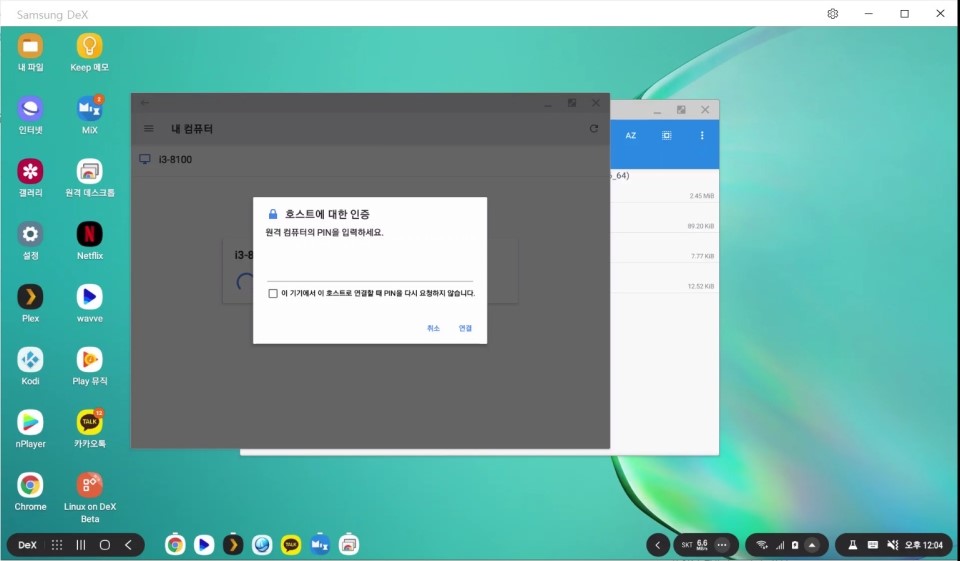Select the 12.52 KiB file row
This screenshot has width=960, height=561.
pos(664,278)
